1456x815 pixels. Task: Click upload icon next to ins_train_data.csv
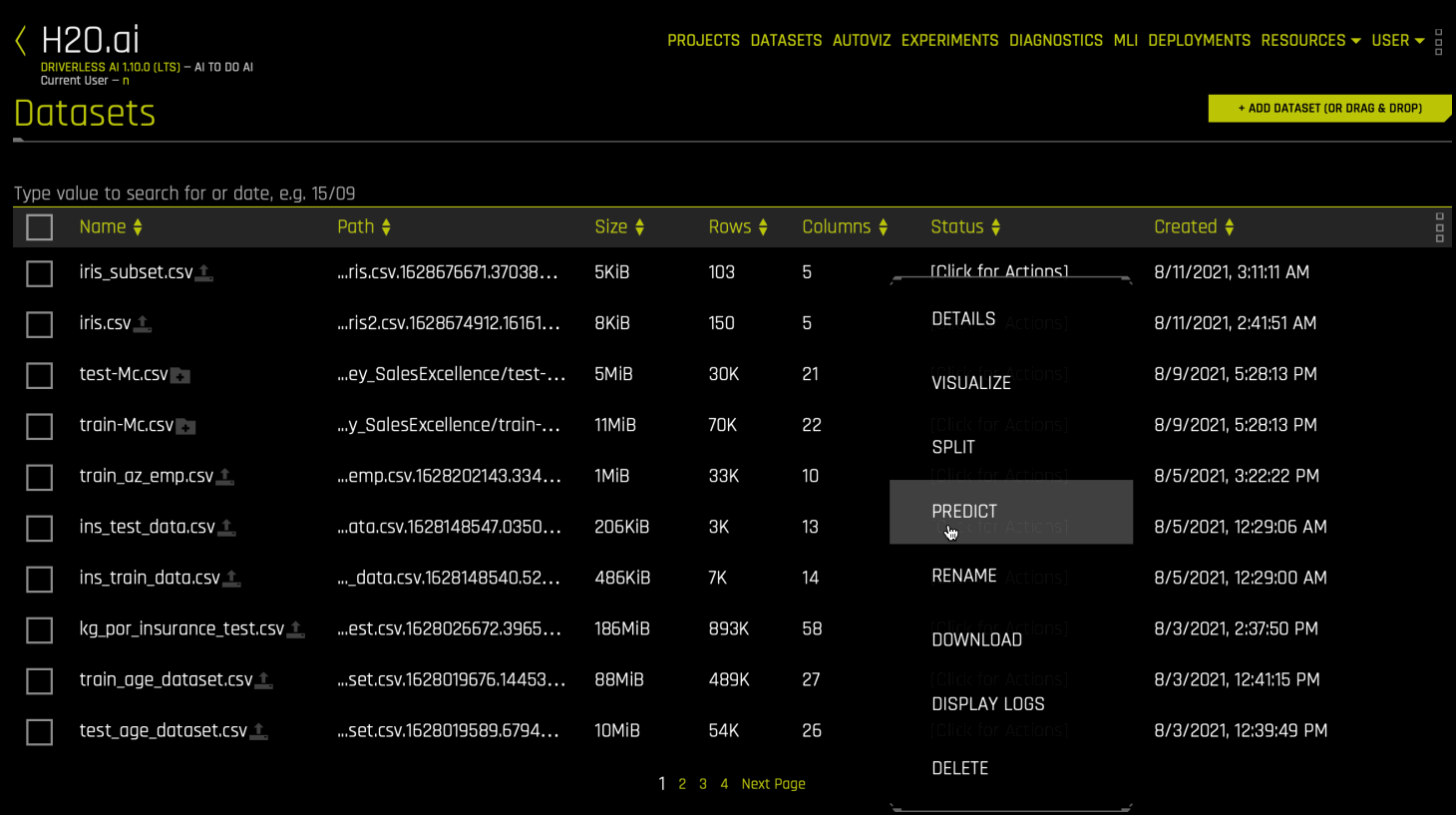tap(232, 579)
